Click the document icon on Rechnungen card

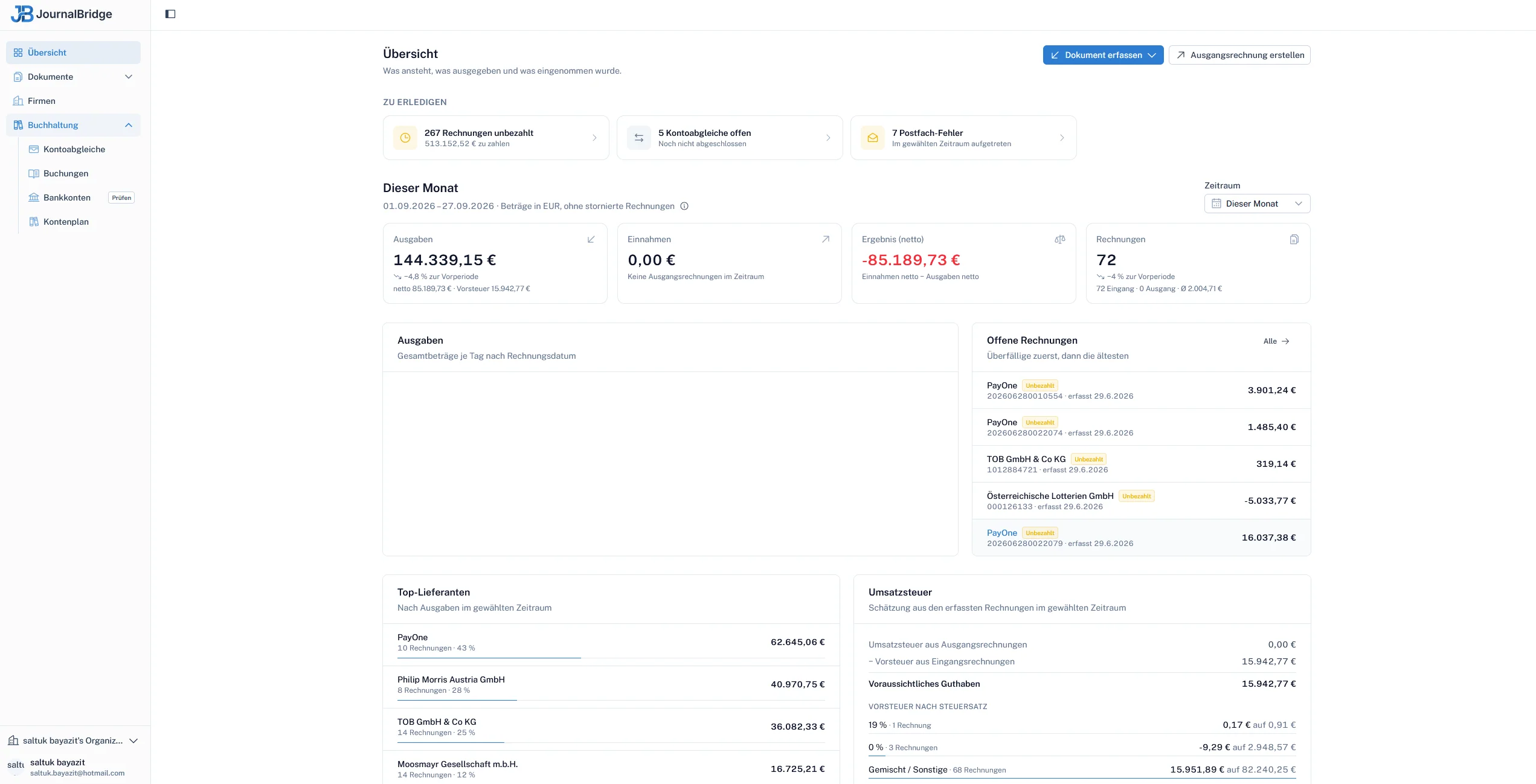[x=1294, y=239]
